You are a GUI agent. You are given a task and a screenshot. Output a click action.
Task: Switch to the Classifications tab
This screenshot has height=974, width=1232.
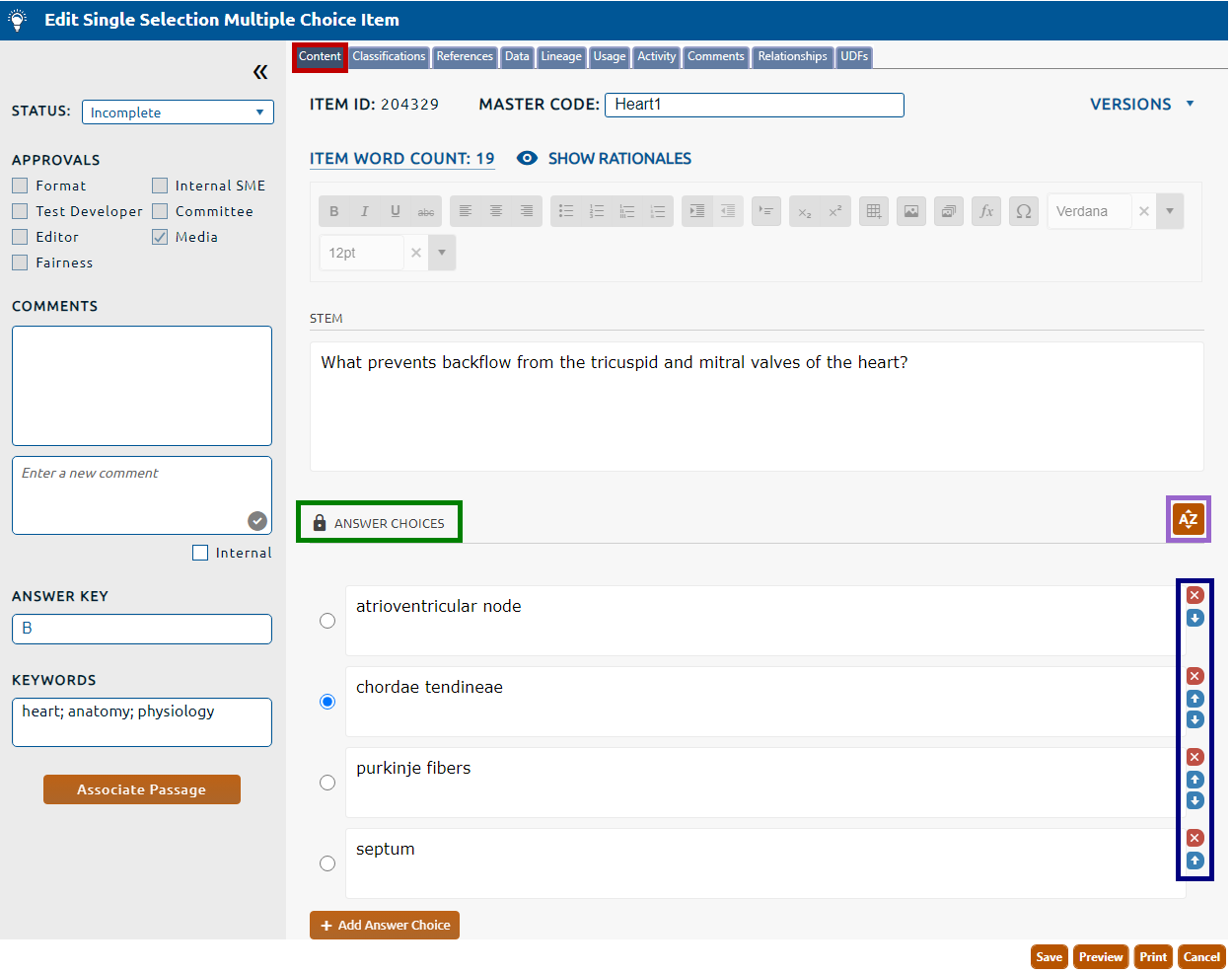[389, 57]
